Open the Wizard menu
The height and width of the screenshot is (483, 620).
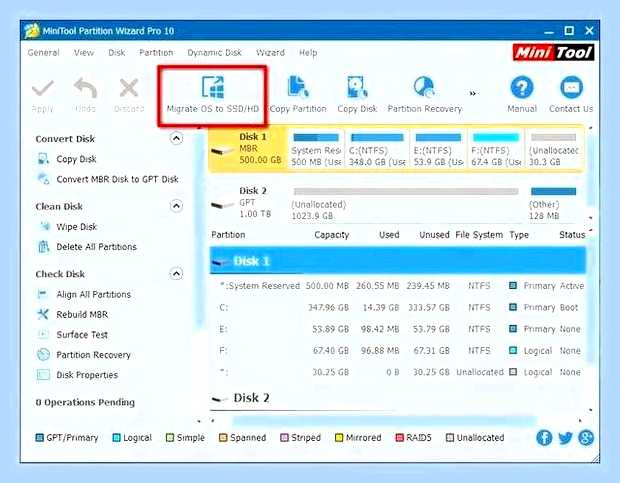270,53
